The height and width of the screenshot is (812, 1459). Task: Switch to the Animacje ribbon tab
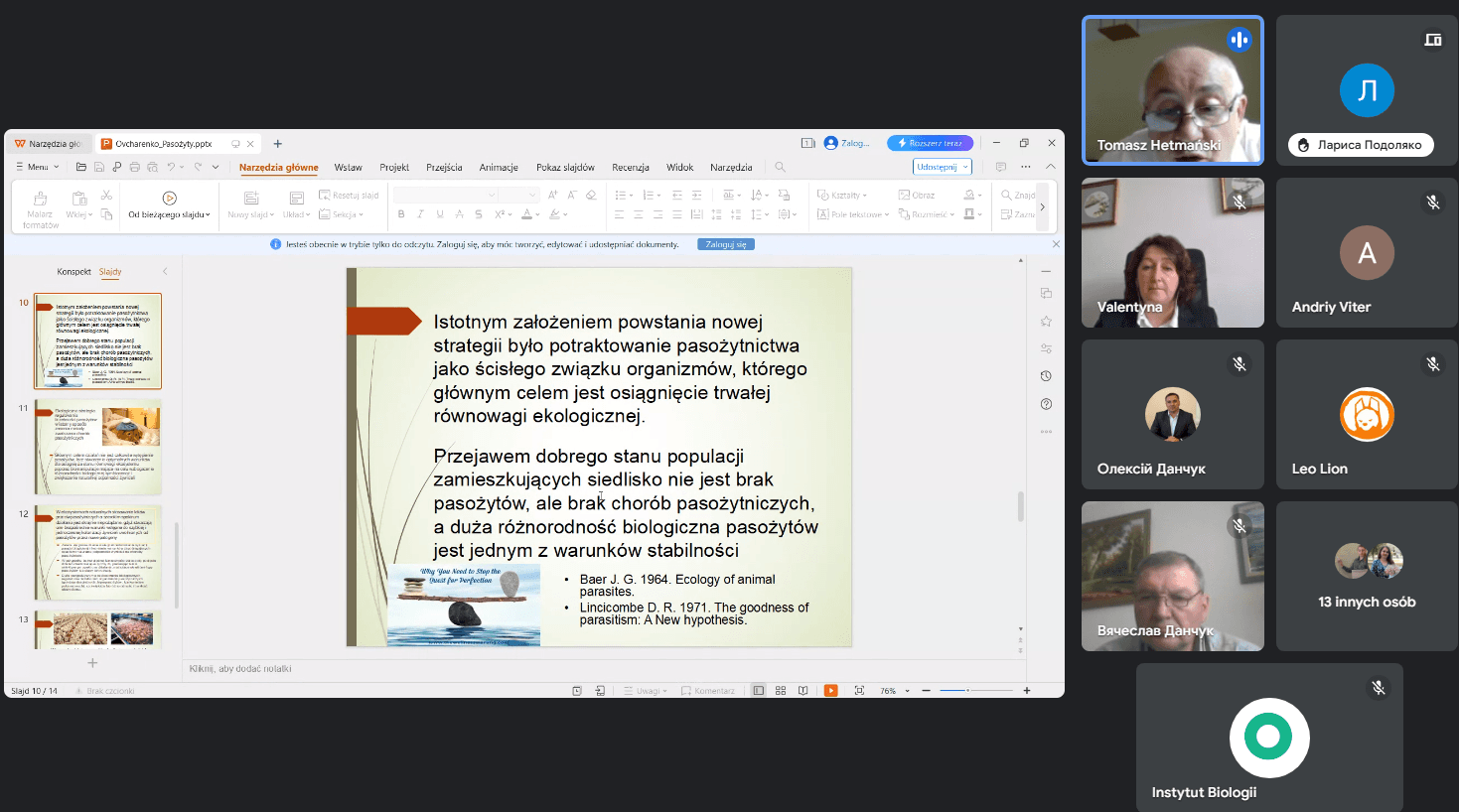(x=499, y=167)
